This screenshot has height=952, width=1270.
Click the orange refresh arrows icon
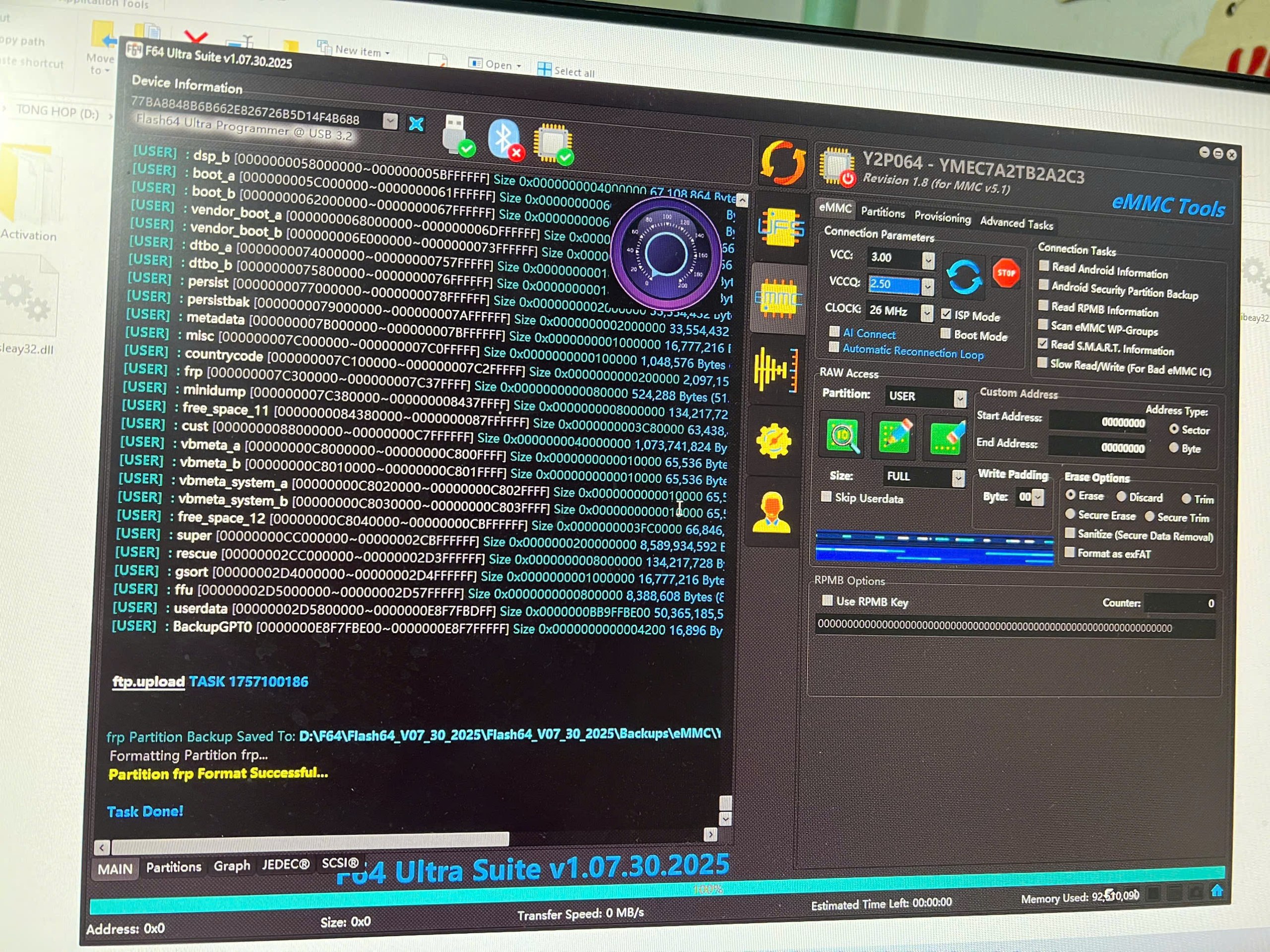[782, 163]
